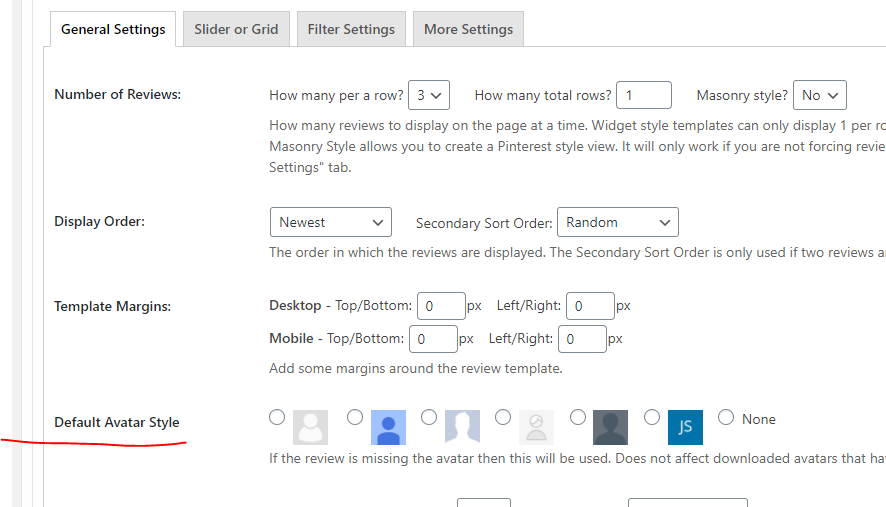Screen dimensions: 886x507
Task: Select radio button for first gray avatar
Action: click(x=277, y=417)
